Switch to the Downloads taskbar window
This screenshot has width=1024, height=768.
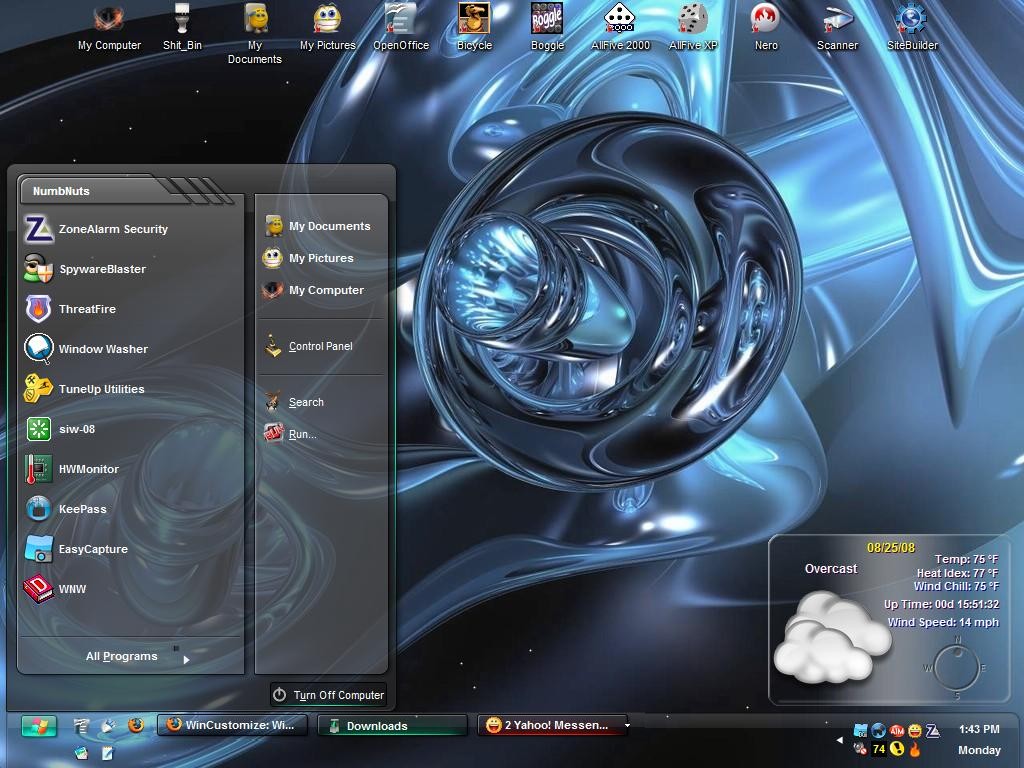pyautogui.click(x=392, y=726)
